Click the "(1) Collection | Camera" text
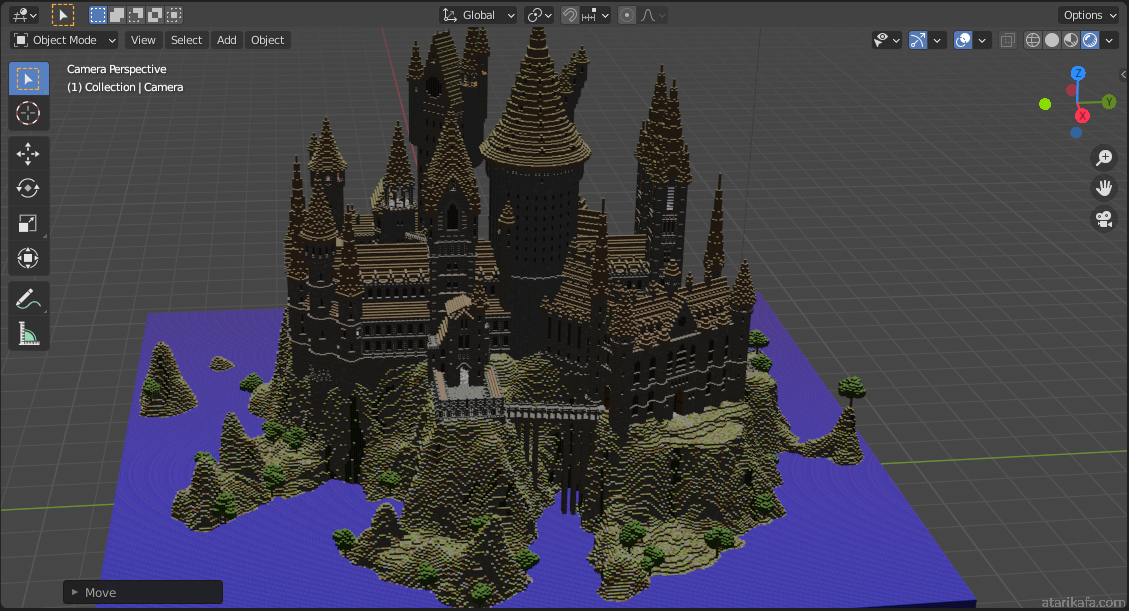 tap(125, 87)
